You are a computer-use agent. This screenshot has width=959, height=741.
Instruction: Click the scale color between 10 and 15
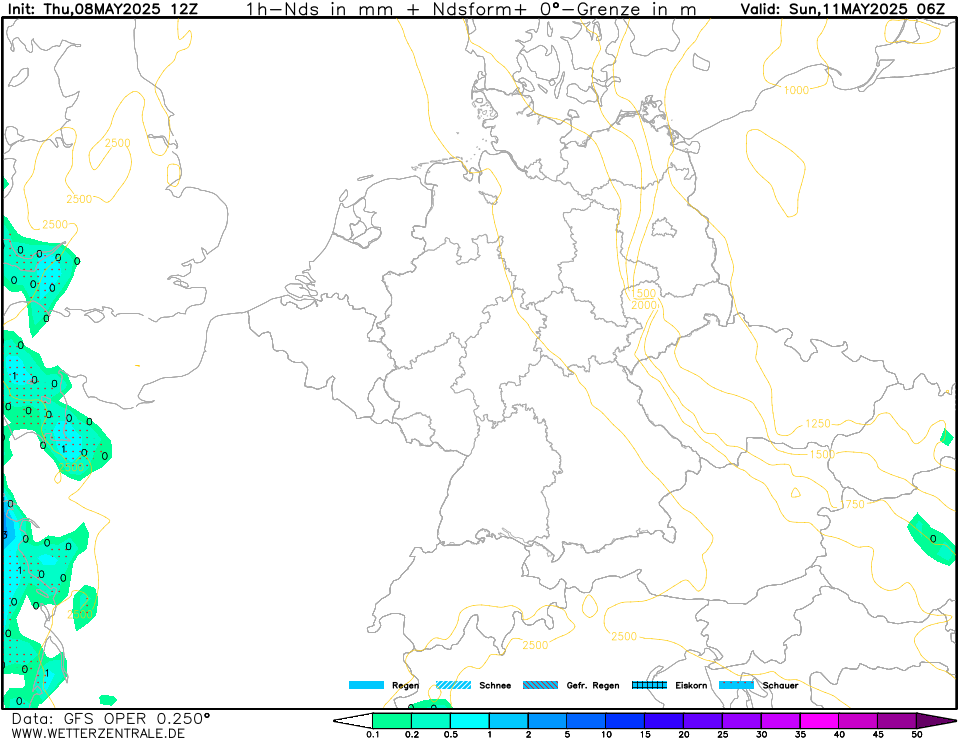[x=625, y=720]
